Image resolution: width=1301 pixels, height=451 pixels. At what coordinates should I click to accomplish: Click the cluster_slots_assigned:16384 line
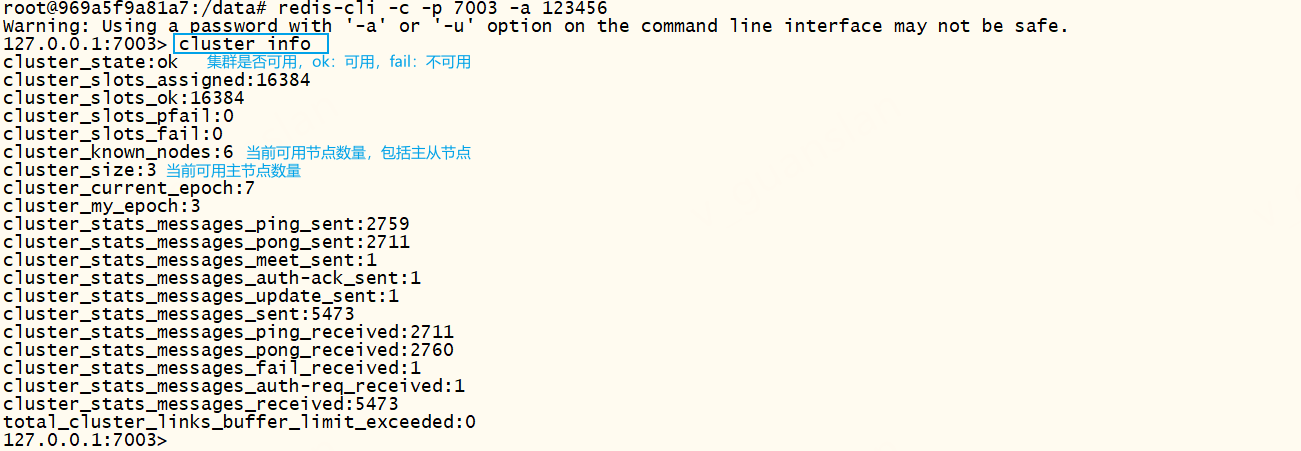point(157,80)
